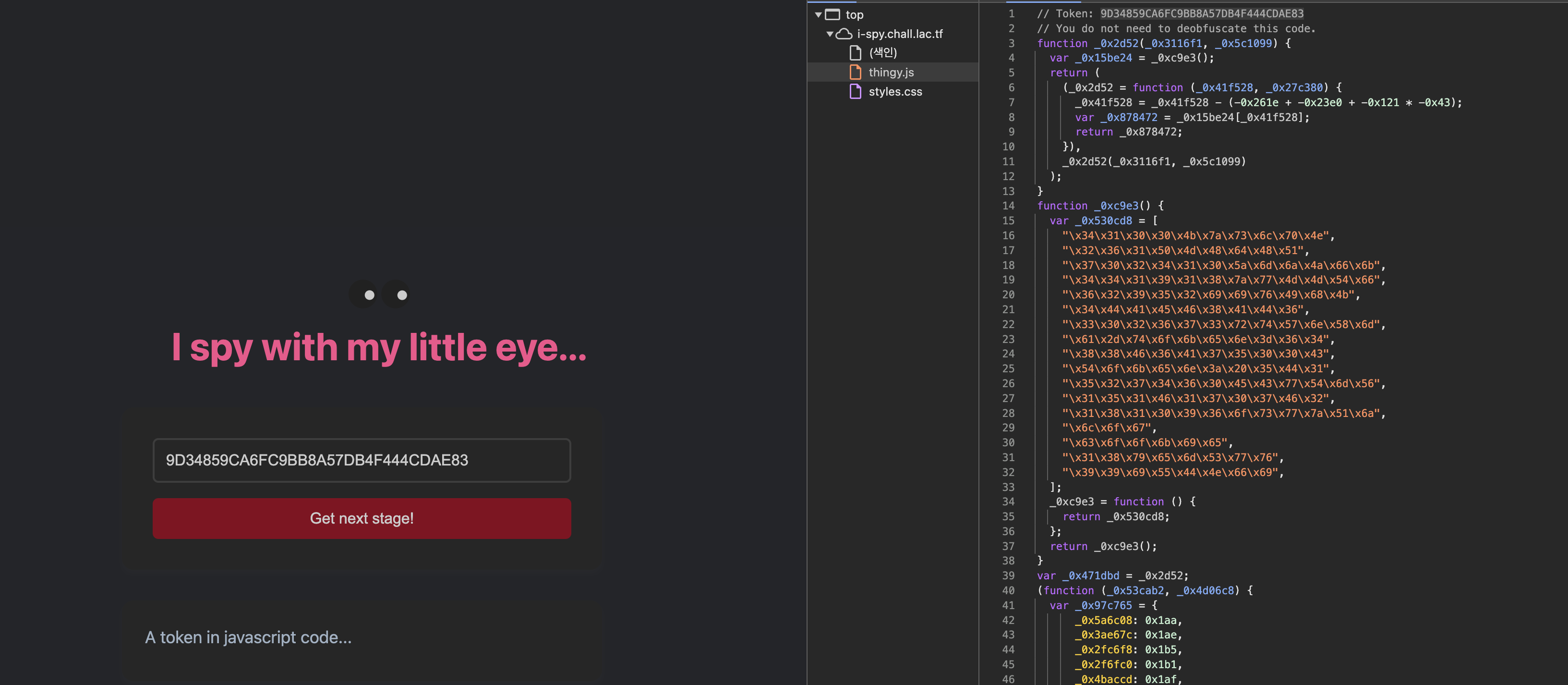Click the cloud icon beside i-spy.chall.lac.tf
The height and width of the screenshot is (685, 1568).
coord(844,34)
